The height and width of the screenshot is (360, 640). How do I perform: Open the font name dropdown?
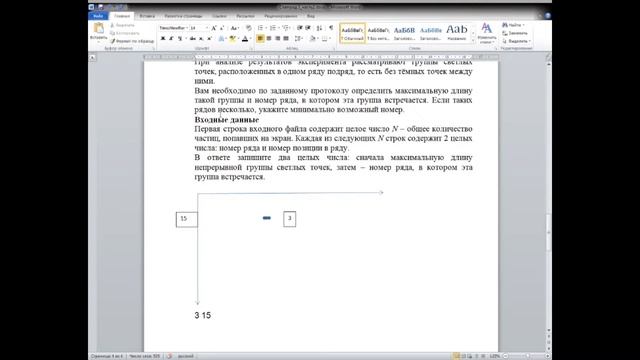click(187, 28)
